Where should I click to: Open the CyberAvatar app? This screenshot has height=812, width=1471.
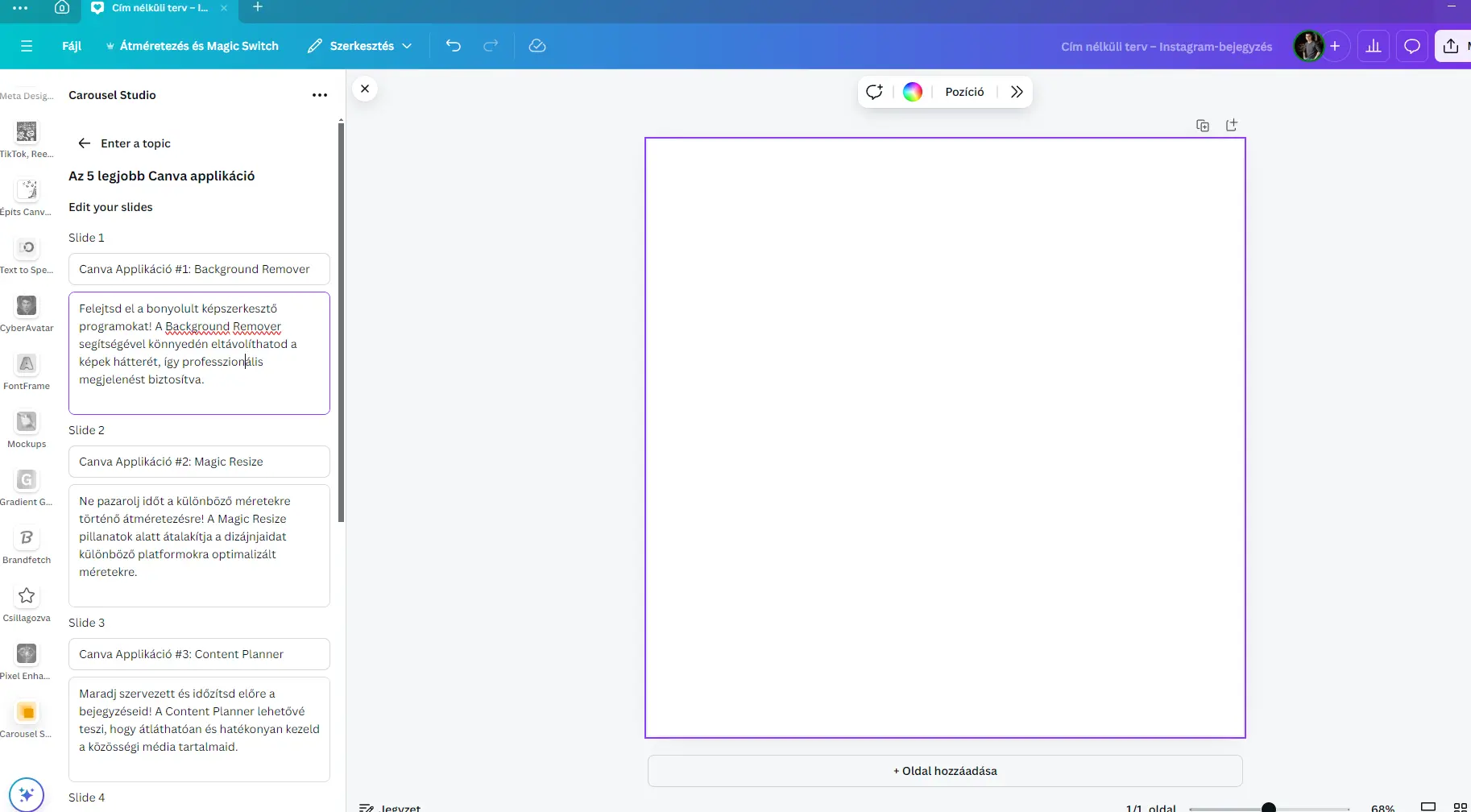coord(27,313)
